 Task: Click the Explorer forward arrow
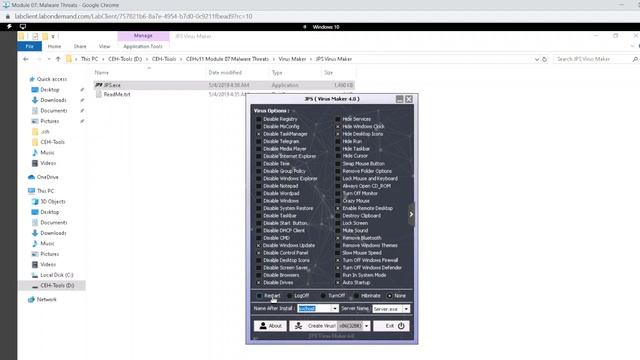(x=39, y=59)
